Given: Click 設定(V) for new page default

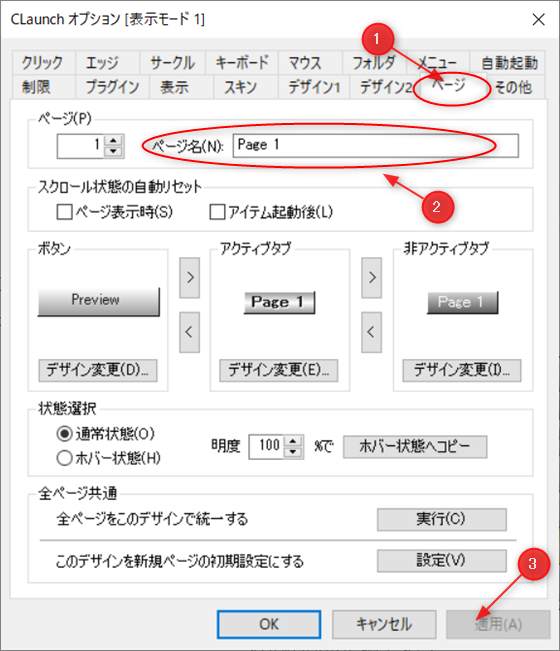Looking at the screenshot, I should [x=442, y=561].
